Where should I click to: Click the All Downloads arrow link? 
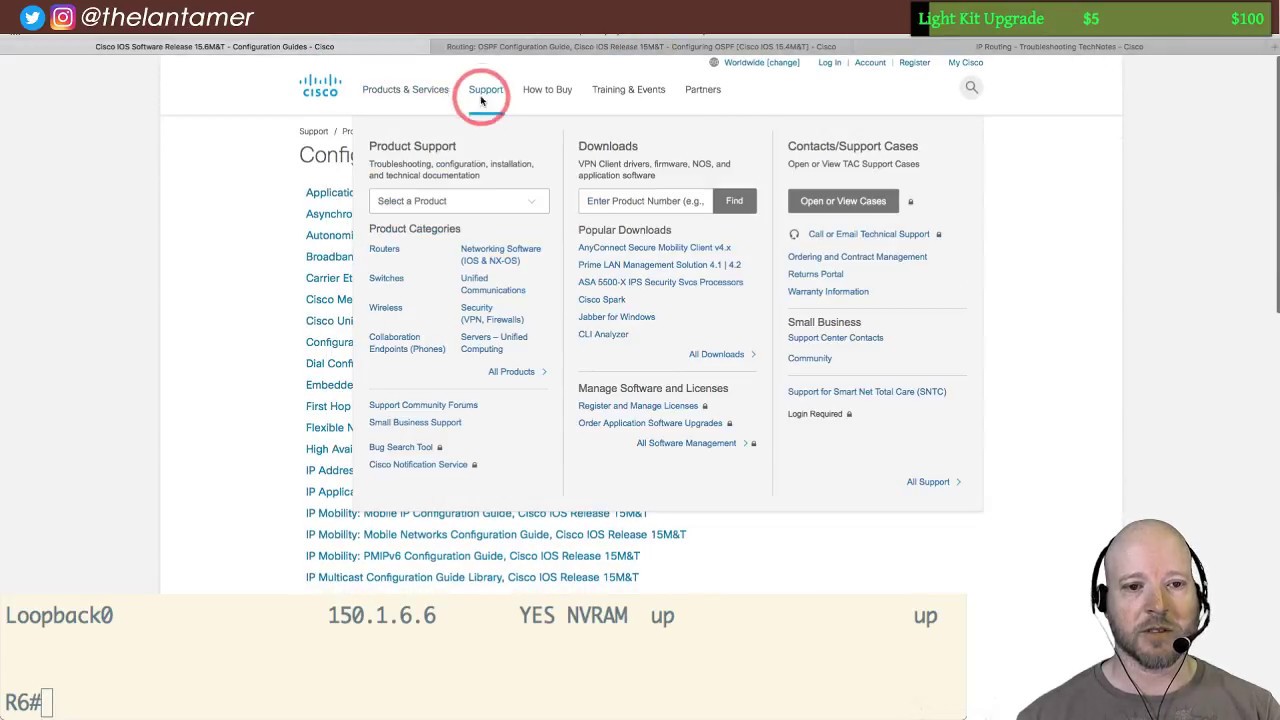click(x=722, y=354)
